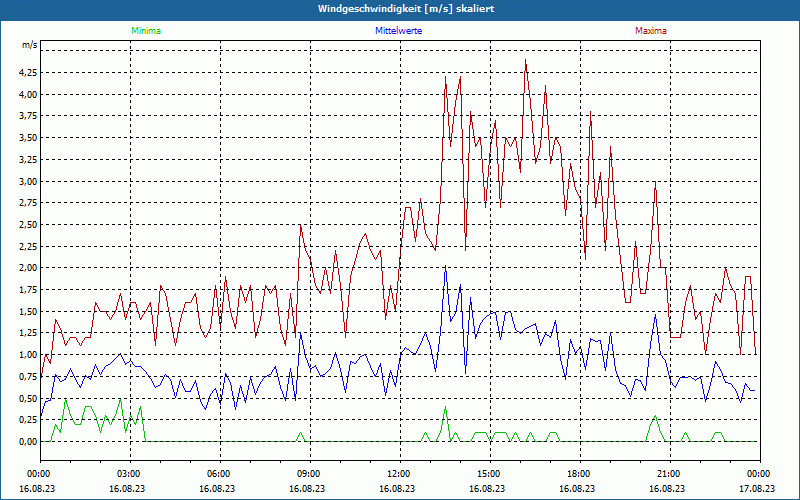Screen dimensions: 800x500
Task: Click the blue Mittelwerte legend label
Action: (x=398, y=31)
